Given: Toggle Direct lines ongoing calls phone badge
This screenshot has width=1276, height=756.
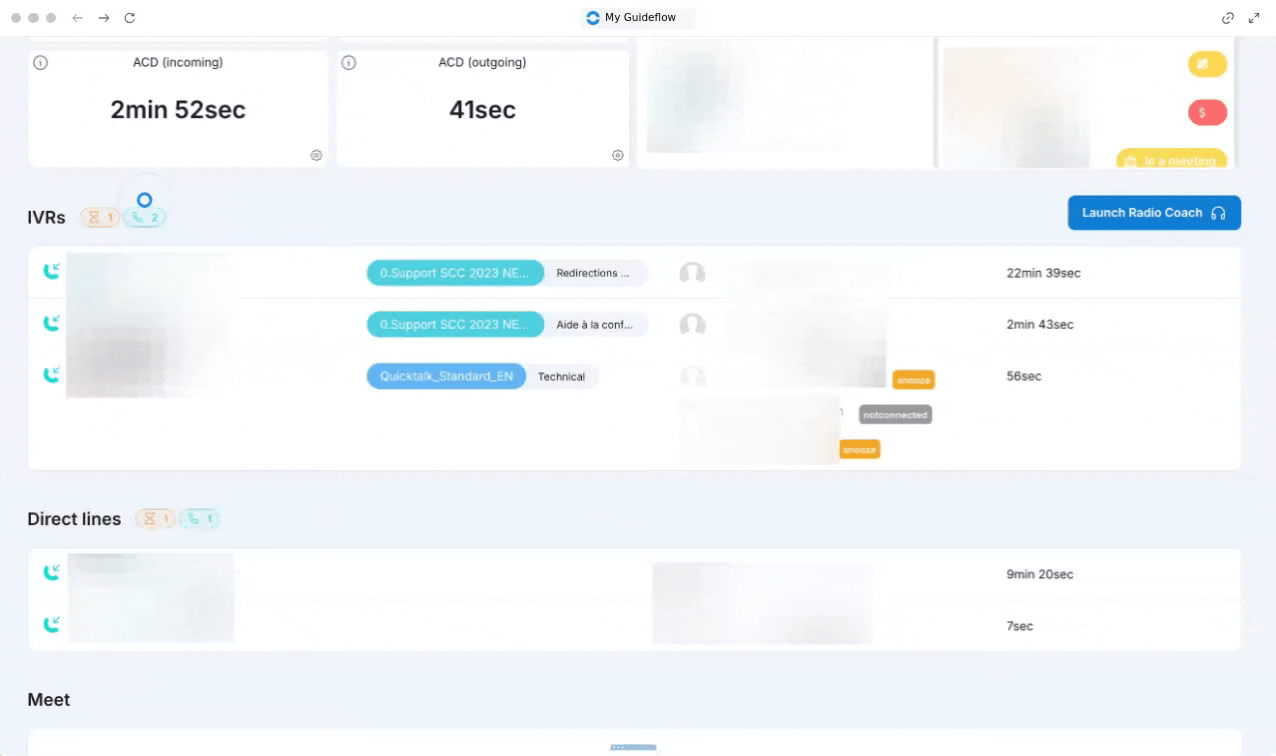Looking at the screenshot, I should [199, 519].
